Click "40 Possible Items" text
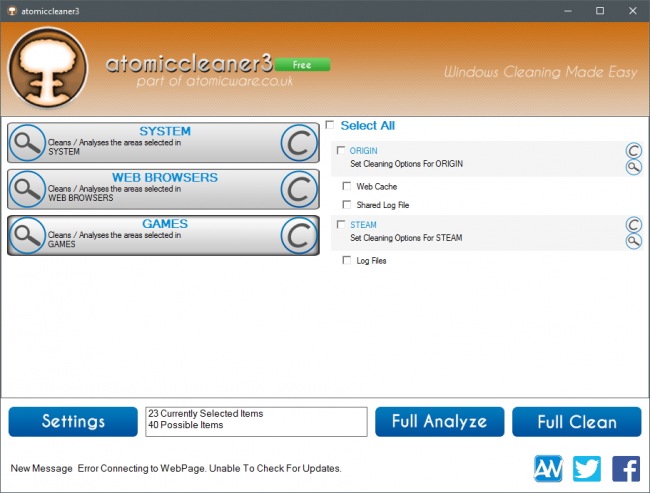 tap(186, 425)
